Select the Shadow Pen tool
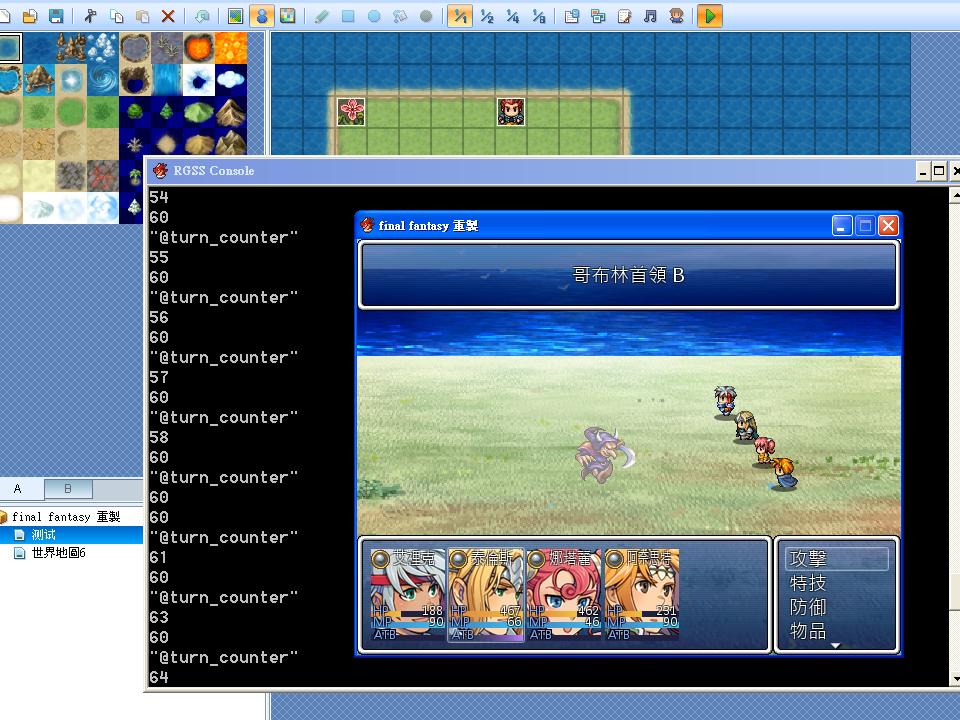The height and width of the screenshot is (720, 960). coord(426,16)
